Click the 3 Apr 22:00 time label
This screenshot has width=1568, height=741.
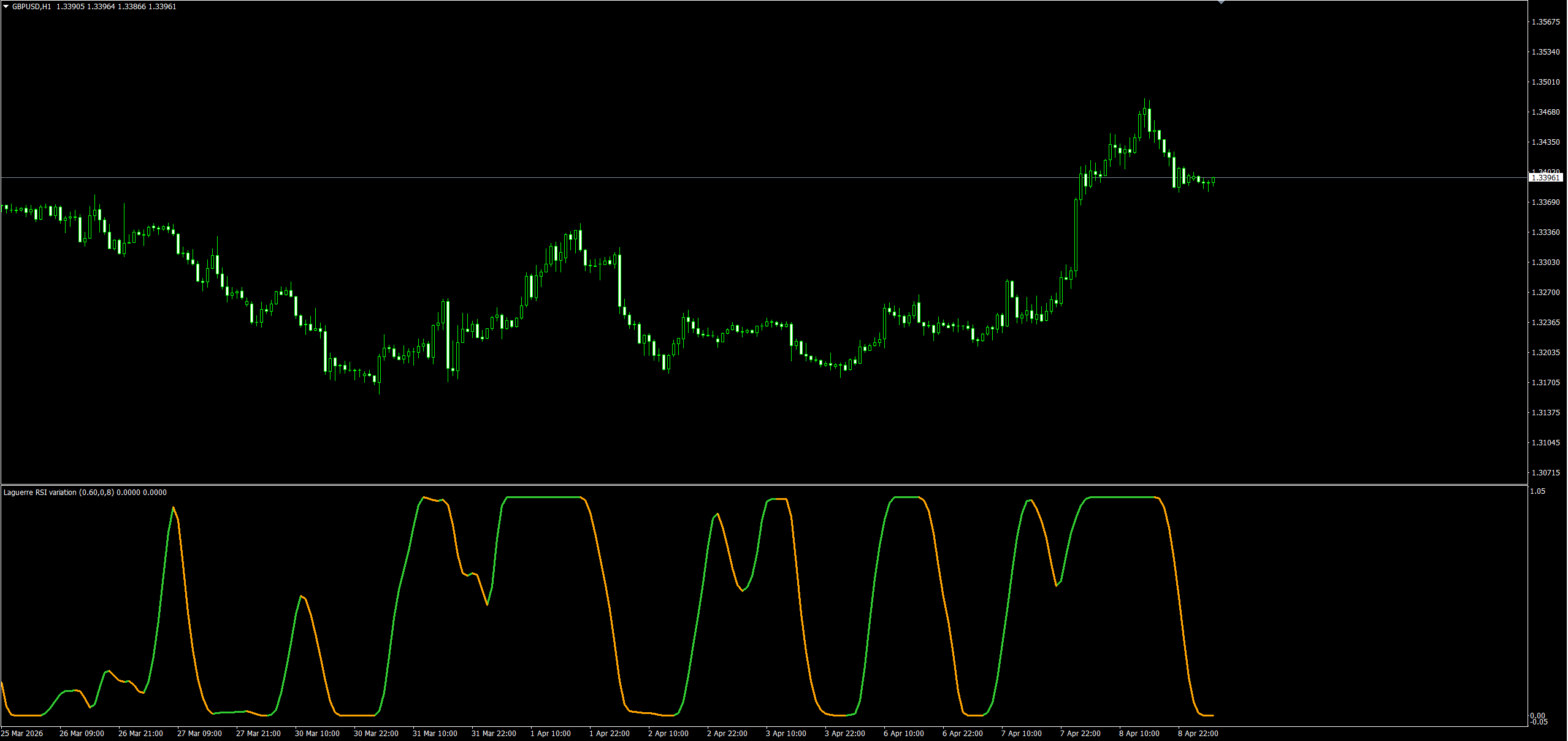(x=844, y=734)
